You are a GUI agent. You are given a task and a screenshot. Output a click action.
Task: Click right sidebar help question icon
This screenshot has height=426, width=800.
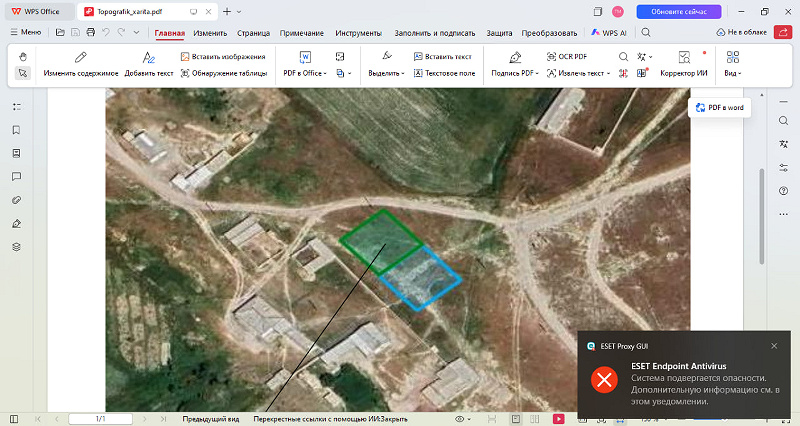(x=783, y=191)
